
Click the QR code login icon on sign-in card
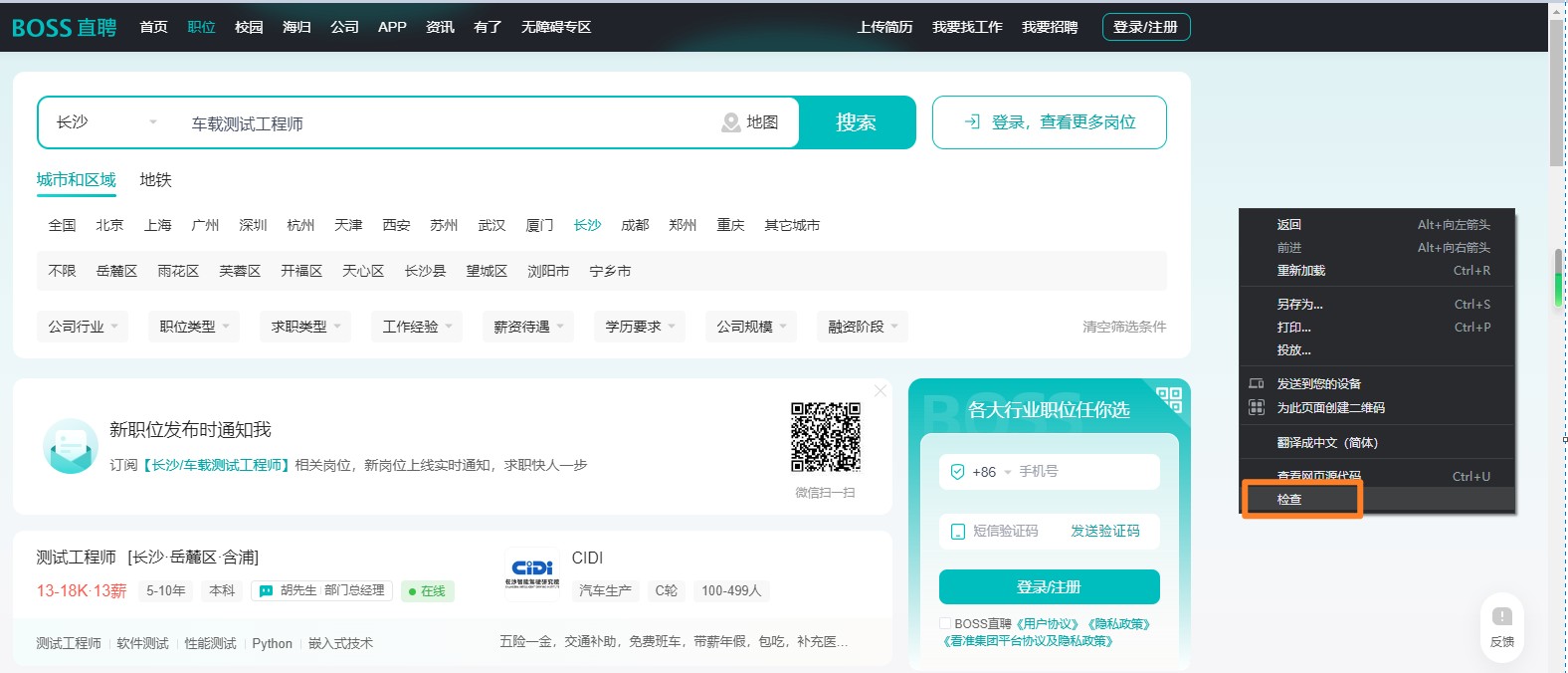[x=1169, y=399]
